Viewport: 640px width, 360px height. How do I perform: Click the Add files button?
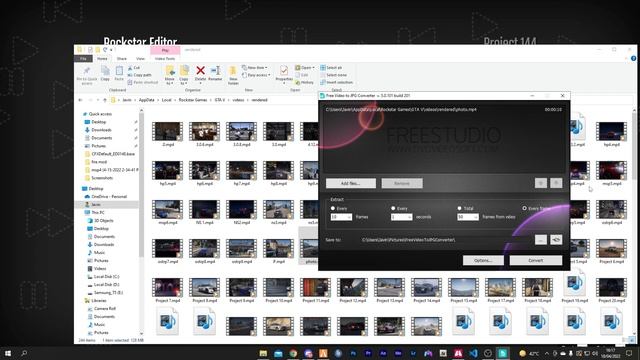pos(351,183)
